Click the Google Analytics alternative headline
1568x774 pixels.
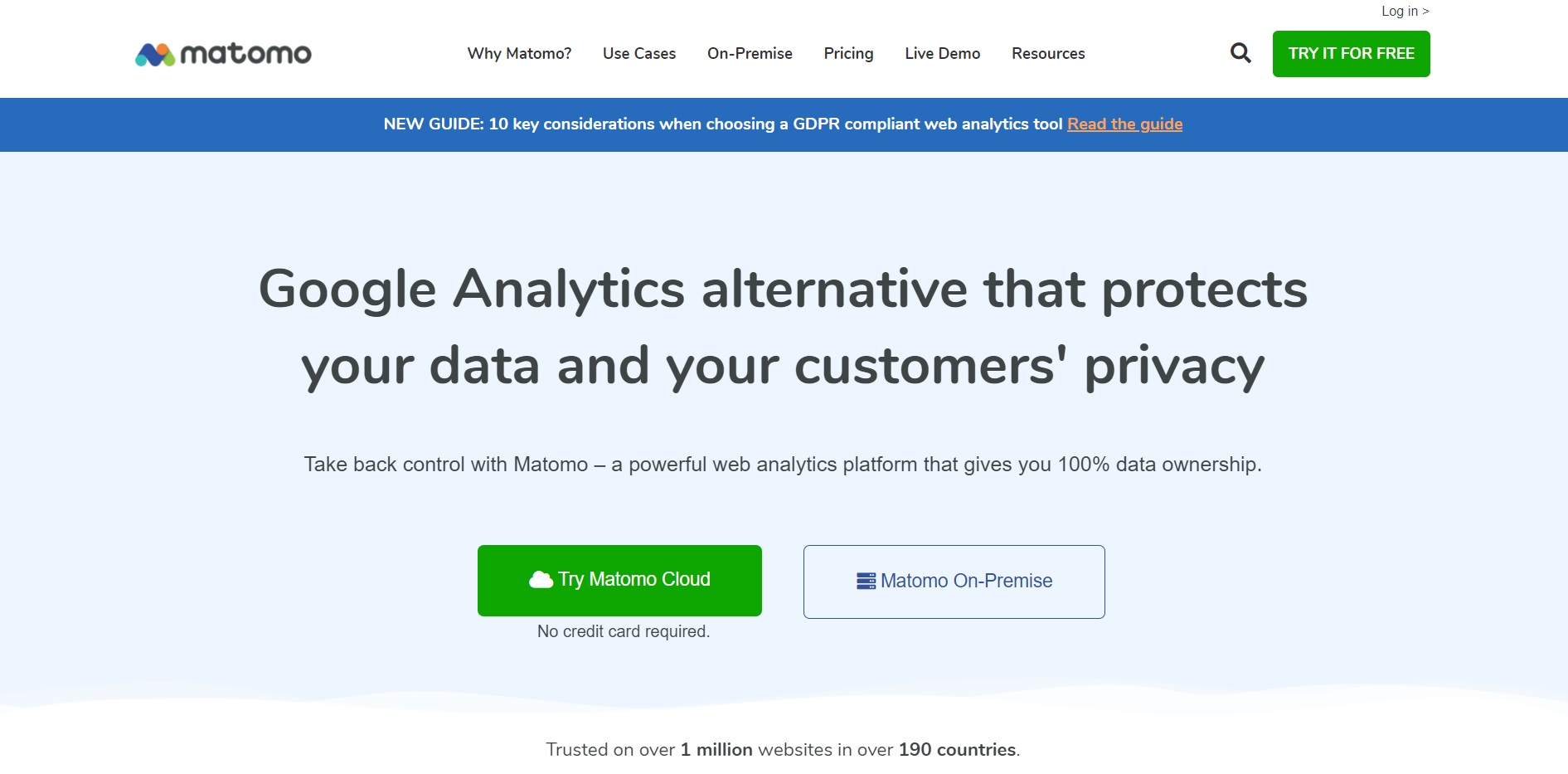coord(783,327)
